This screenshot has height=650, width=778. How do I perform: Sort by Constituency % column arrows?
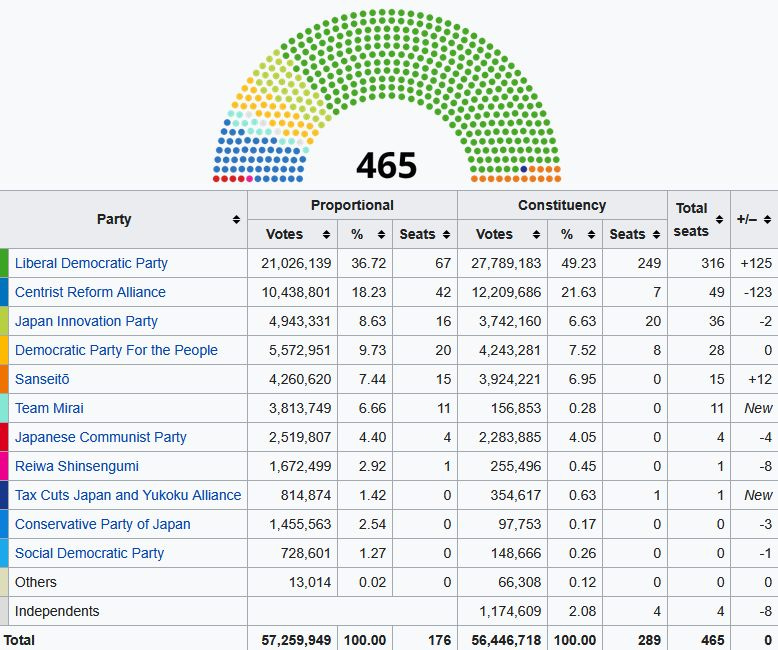tap(591, 234)
